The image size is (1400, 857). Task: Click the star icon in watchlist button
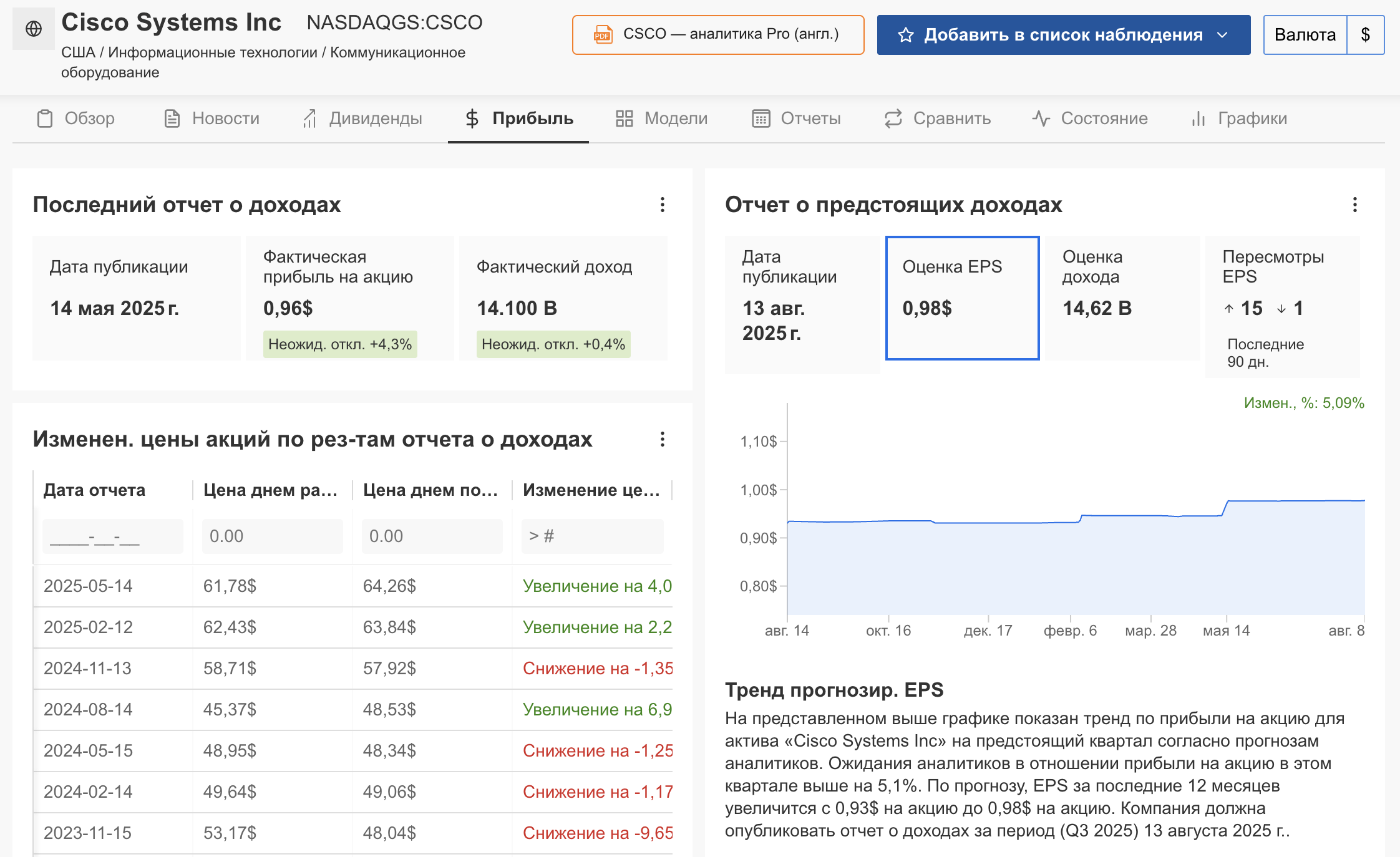pyautogui.click(x=905, y=35)
